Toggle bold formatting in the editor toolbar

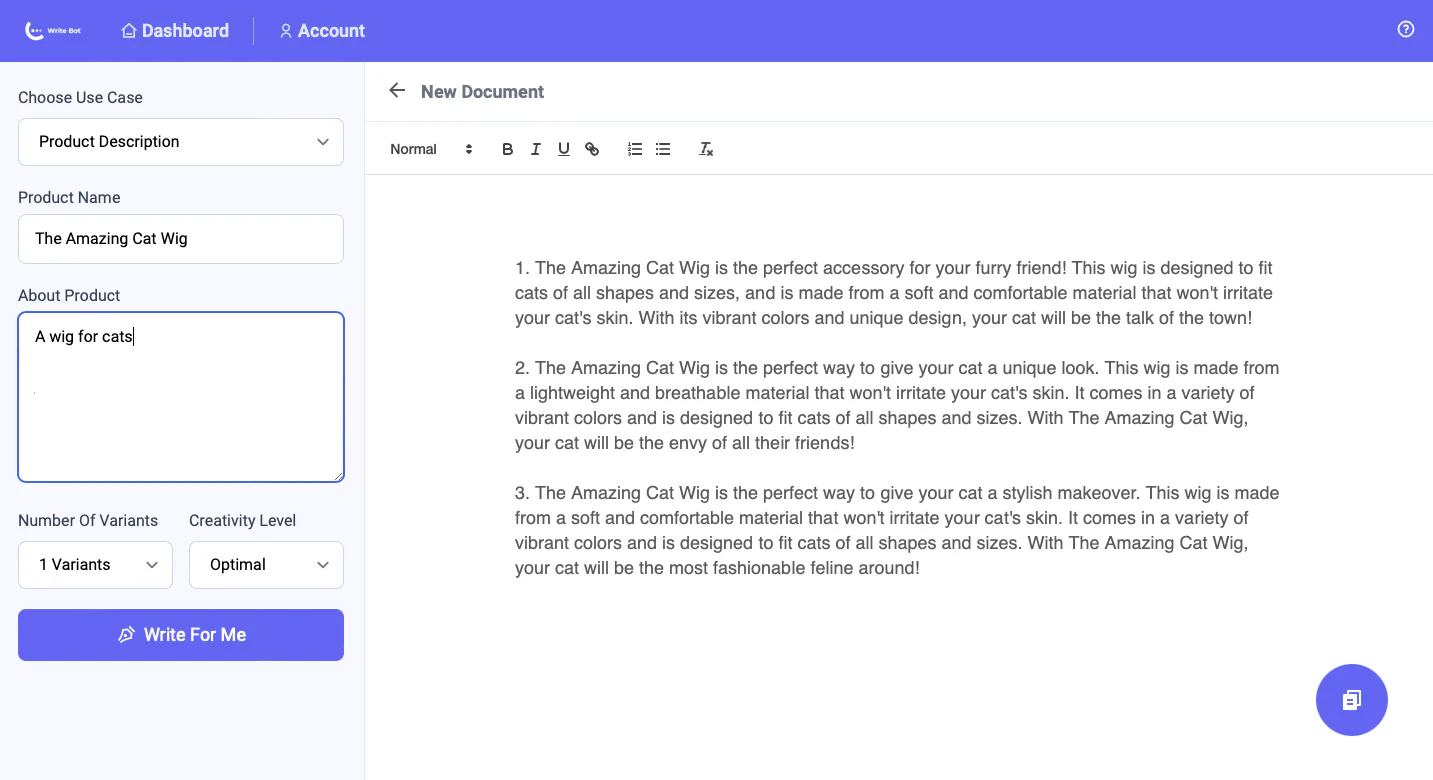tap(507, 148)
